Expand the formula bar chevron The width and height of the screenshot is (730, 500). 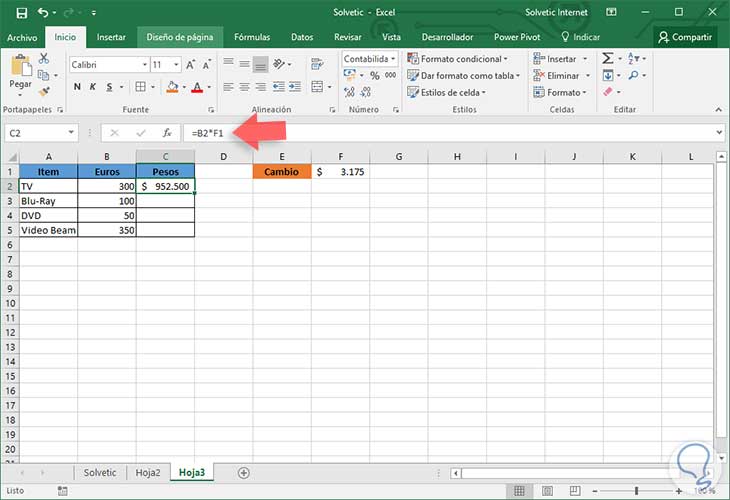(x=719, y=133)
